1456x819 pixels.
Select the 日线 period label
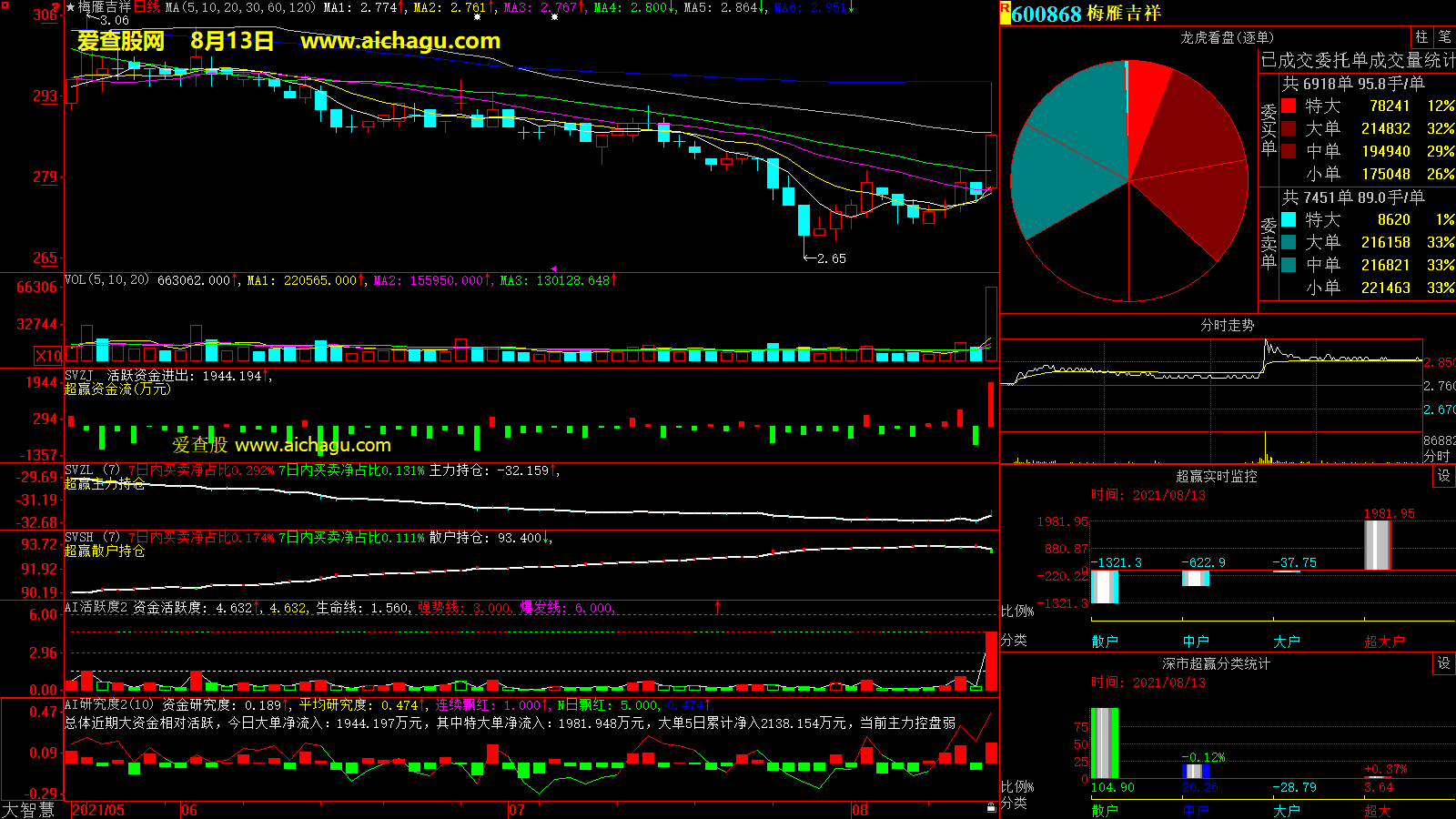tap(147, 7)
